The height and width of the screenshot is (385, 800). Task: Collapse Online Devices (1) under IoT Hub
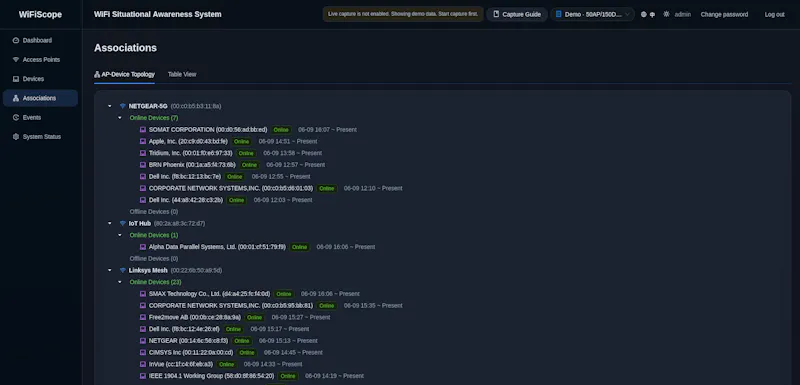pos(120,235)
